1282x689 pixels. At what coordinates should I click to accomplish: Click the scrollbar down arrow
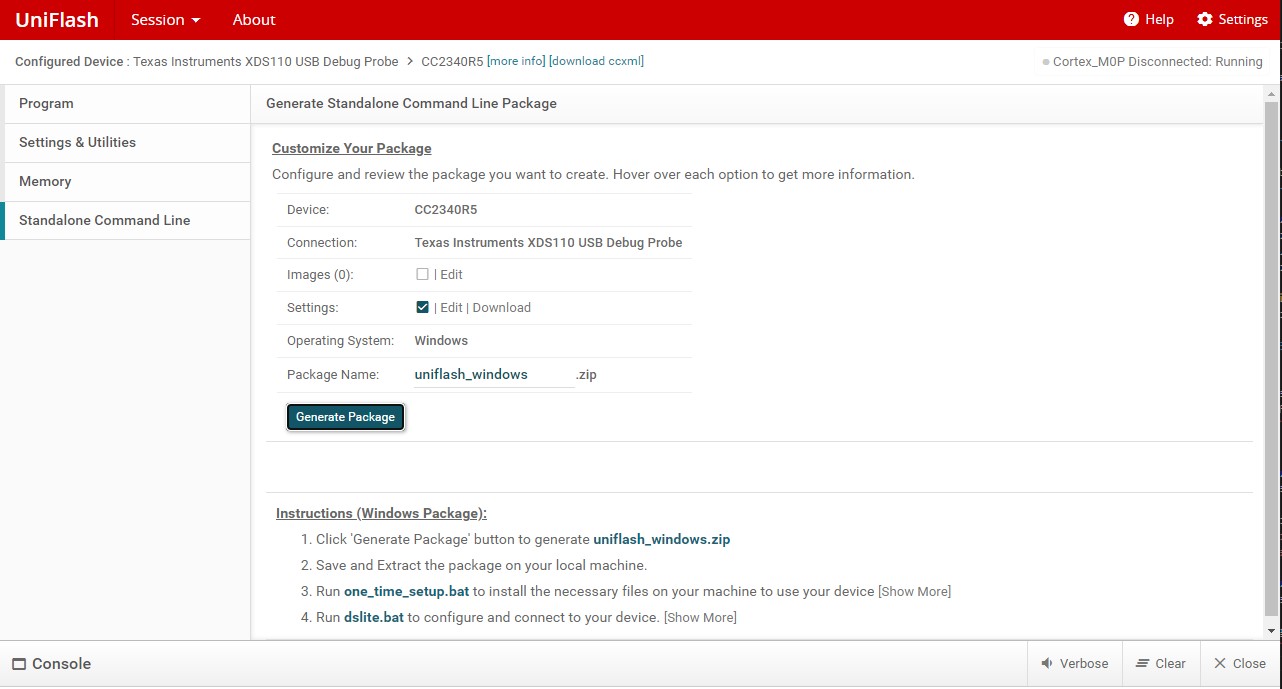pyautogui.click(x=1272, y=631)
